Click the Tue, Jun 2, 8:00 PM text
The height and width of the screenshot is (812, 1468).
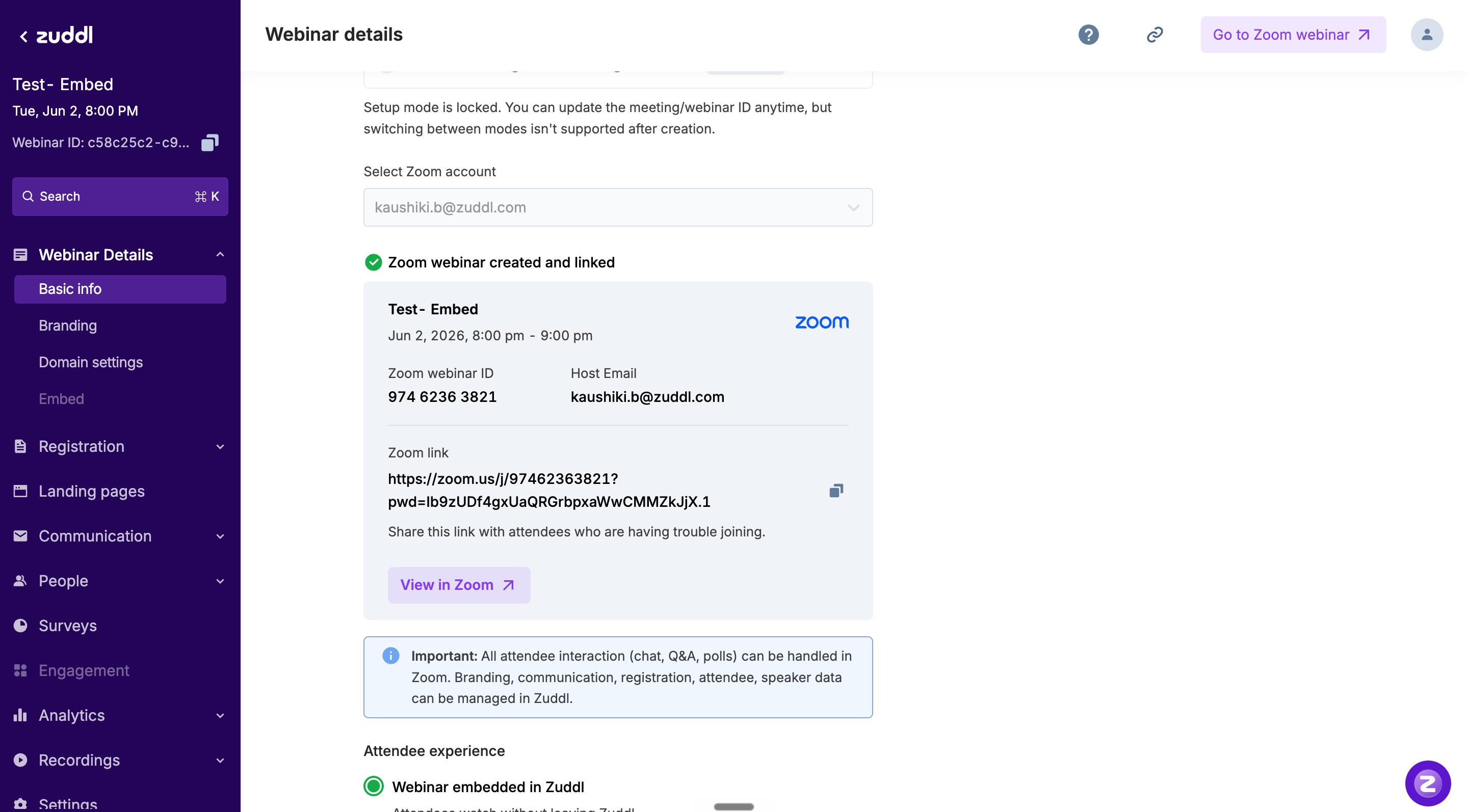pos(75,111)
